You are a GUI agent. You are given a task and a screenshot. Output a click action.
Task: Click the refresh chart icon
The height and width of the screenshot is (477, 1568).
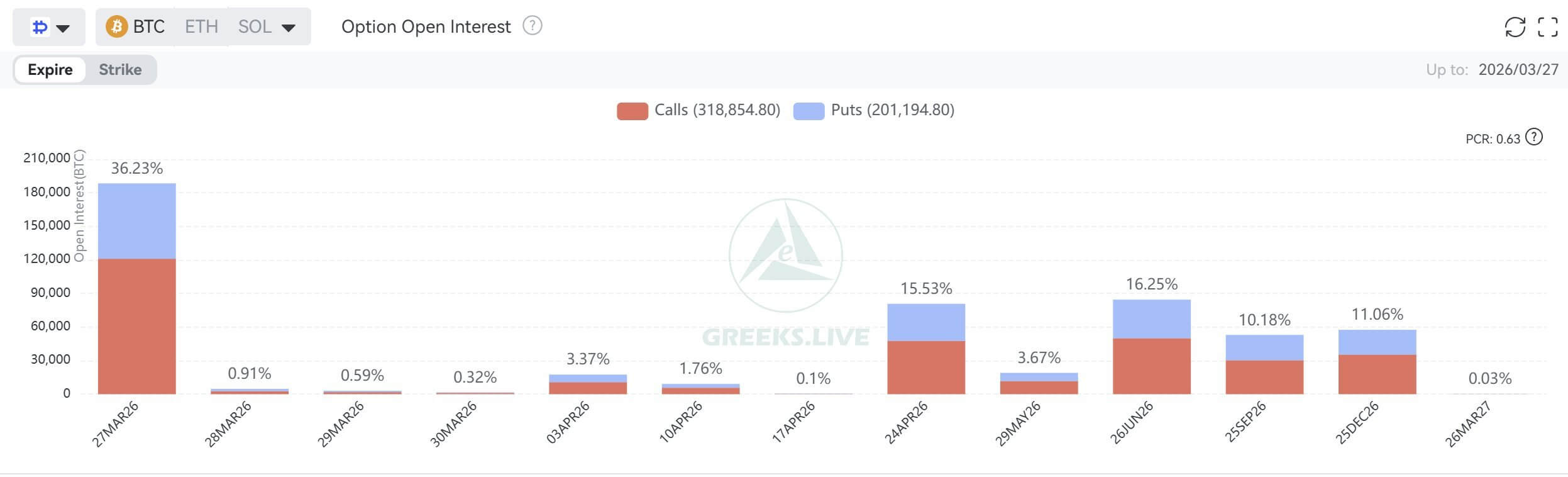(1515, 26)
